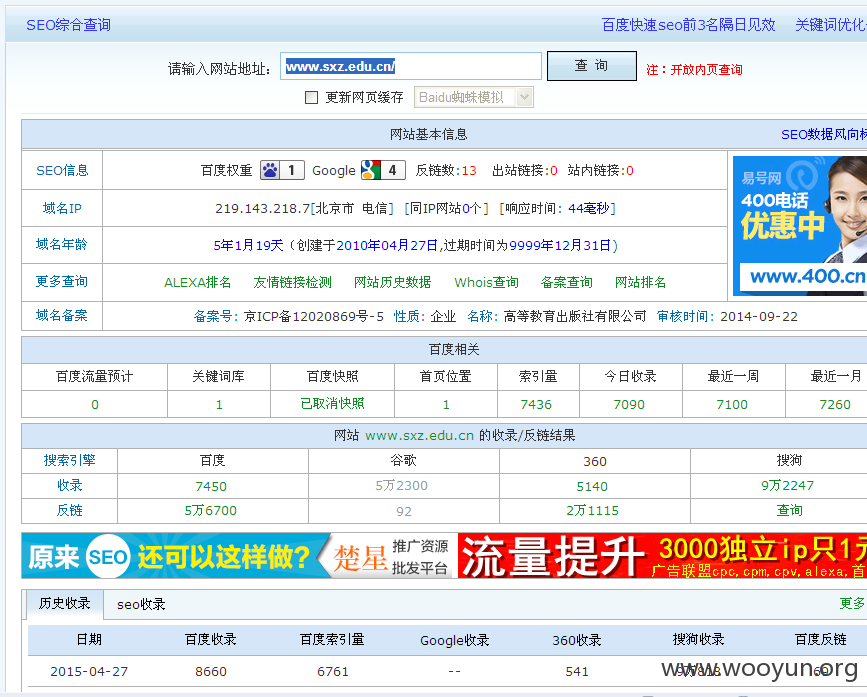Click 360 收录 count 5140

tap(592, 486)
